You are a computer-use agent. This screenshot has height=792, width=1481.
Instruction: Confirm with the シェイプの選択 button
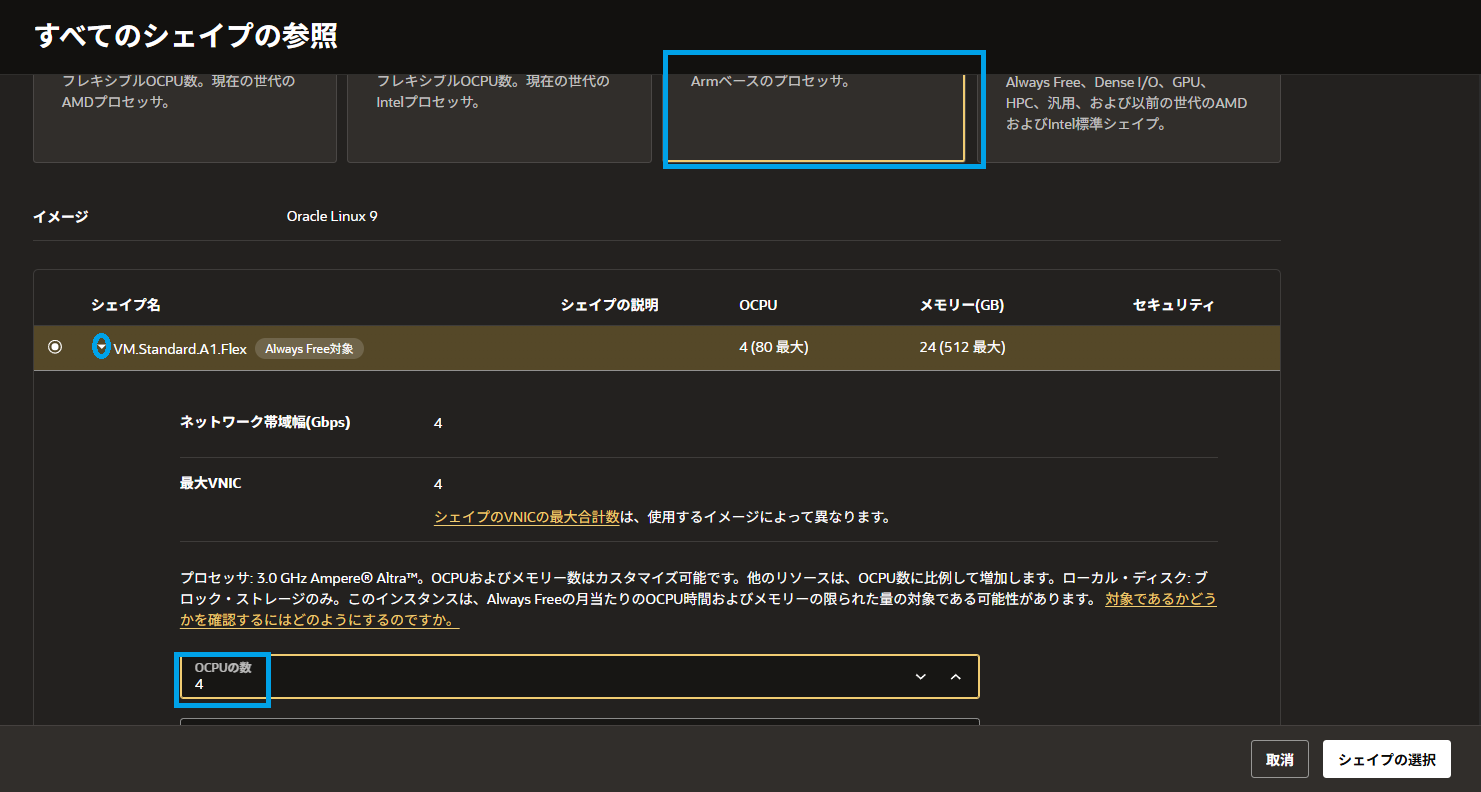tap(1386, 760)
